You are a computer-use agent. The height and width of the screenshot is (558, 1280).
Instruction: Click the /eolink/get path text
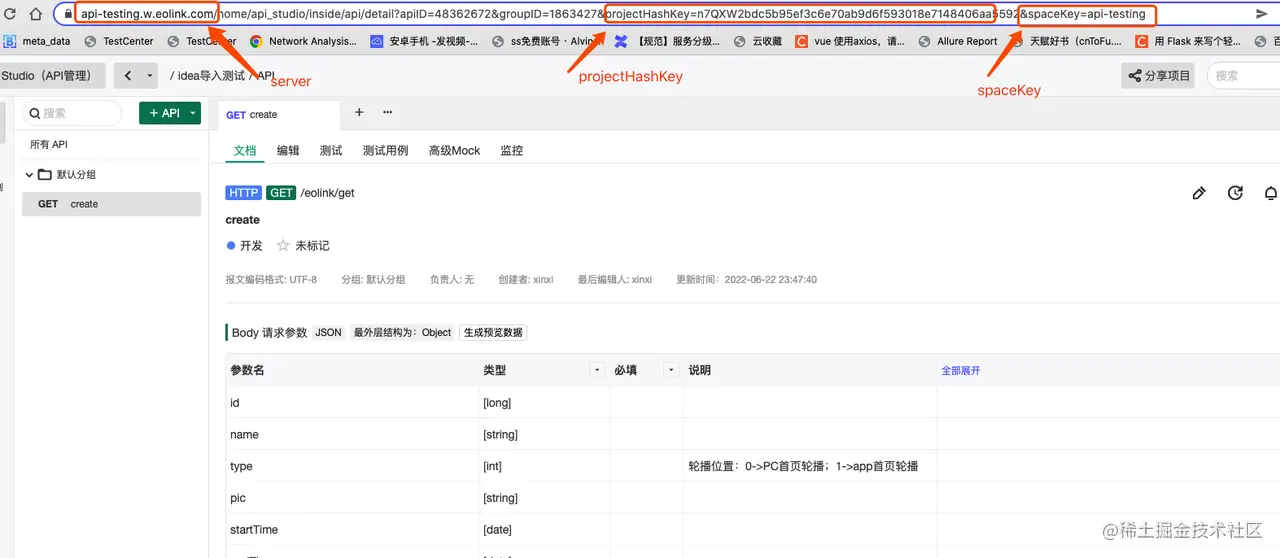(328, 193)
